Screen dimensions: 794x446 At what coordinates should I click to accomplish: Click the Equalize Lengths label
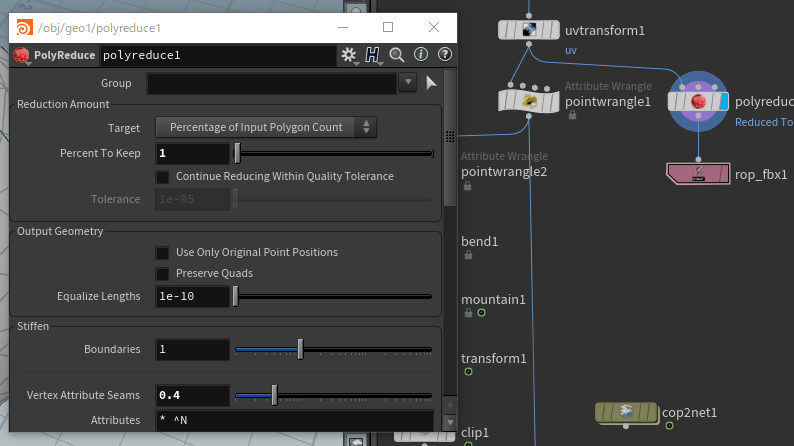click(x=99, y=296)
